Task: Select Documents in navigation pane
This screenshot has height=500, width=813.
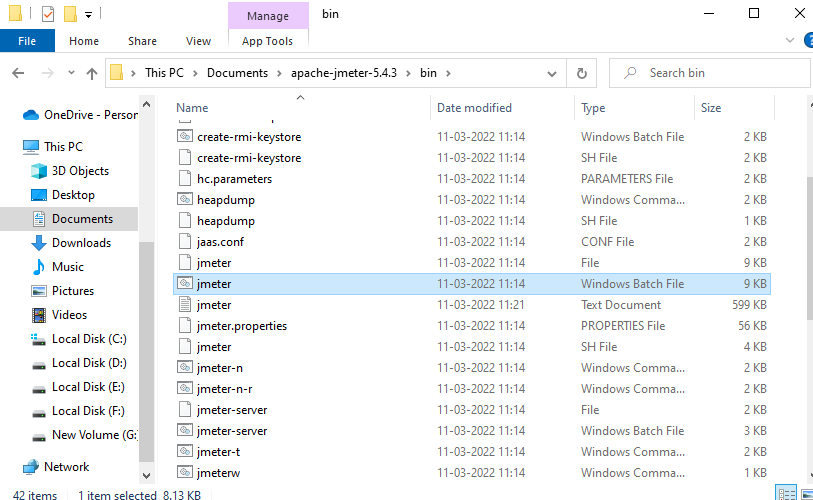Action: (x=69, y=219)
